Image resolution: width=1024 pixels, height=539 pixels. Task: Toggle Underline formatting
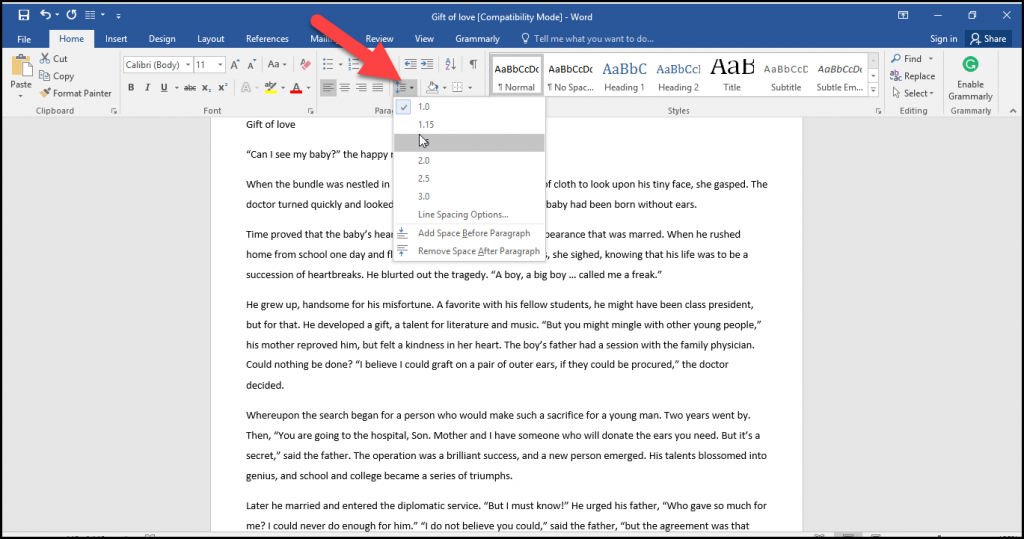point(164,88)
